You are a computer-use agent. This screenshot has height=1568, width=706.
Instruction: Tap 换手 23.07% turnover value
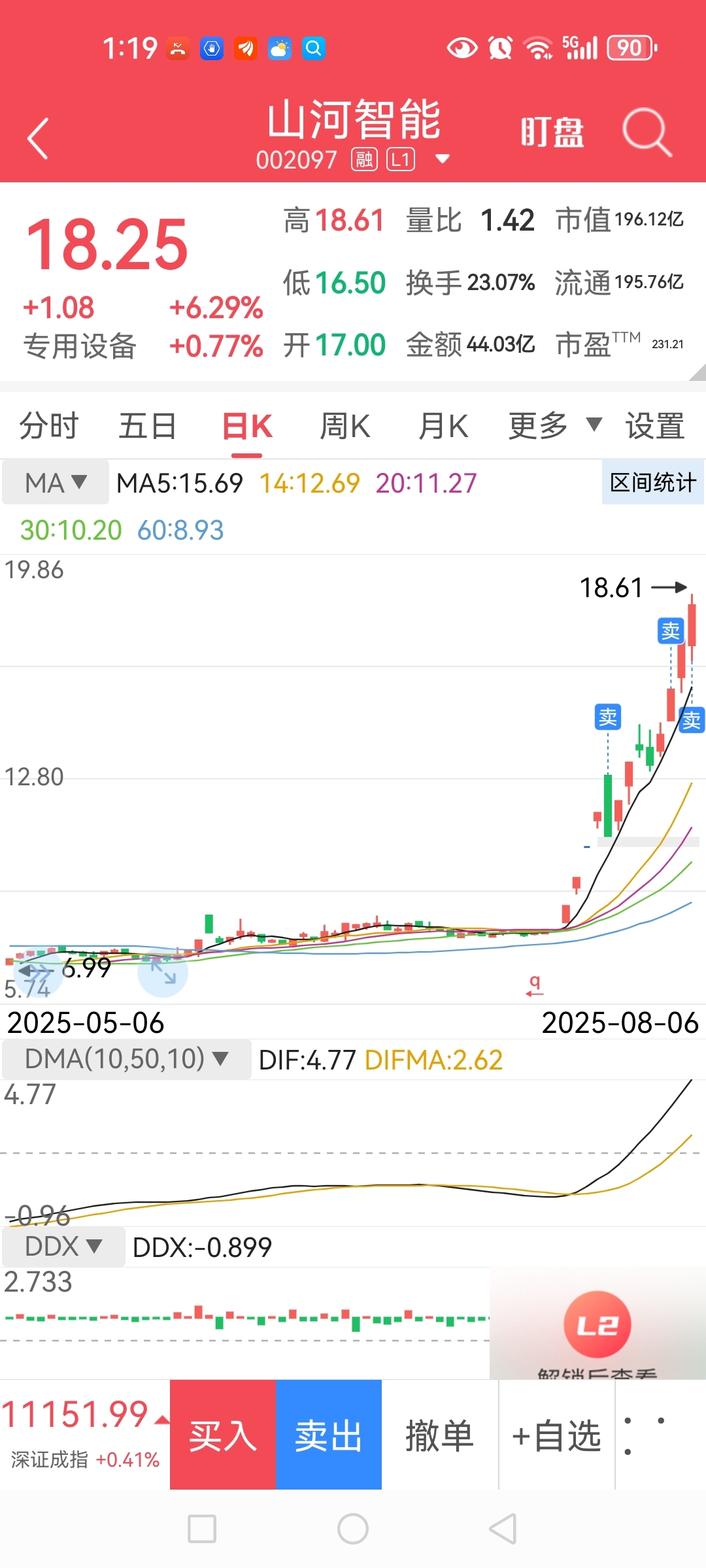pyautogui.click(x=470, y=282)
